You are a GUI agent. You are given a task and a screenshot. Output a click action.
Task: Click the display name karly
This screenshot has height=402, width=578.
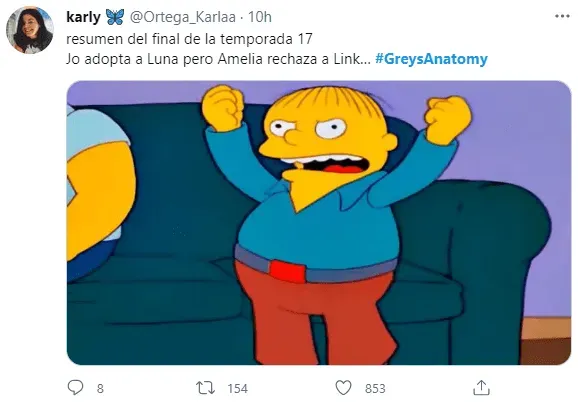click(83, 17)
